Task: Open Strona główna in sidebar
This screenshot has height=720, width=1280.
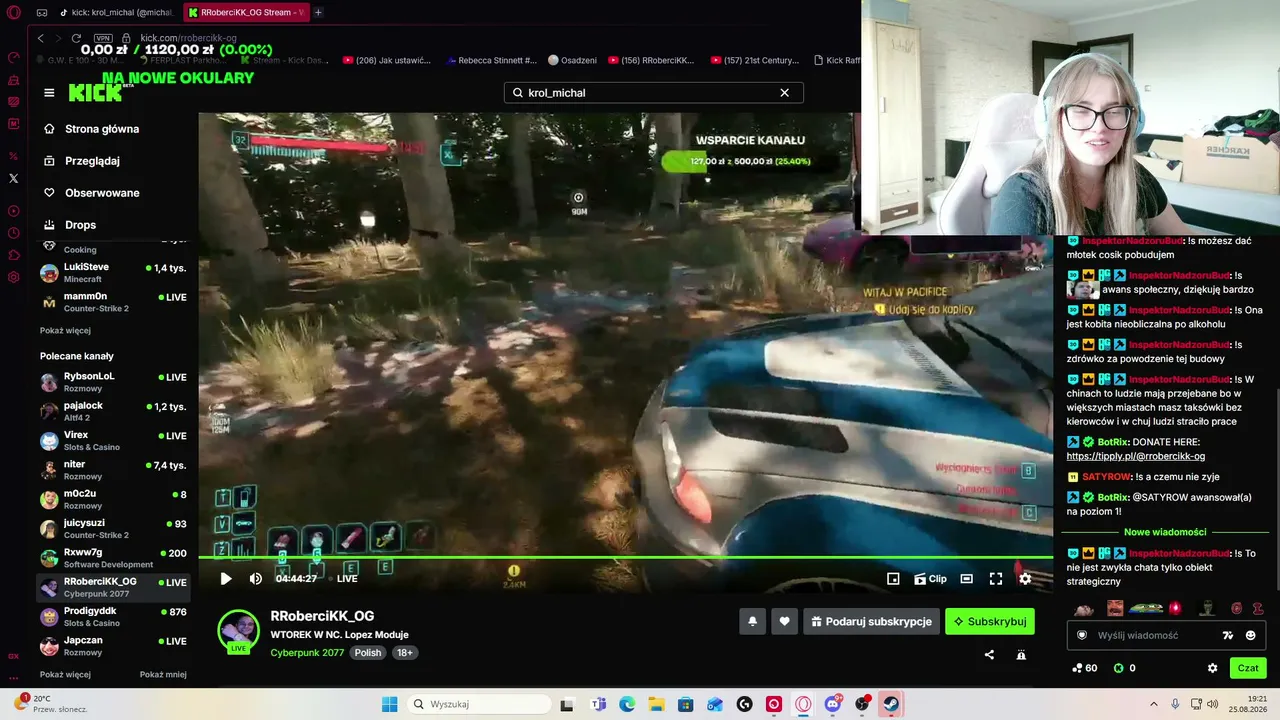Action: pos(102,129)
